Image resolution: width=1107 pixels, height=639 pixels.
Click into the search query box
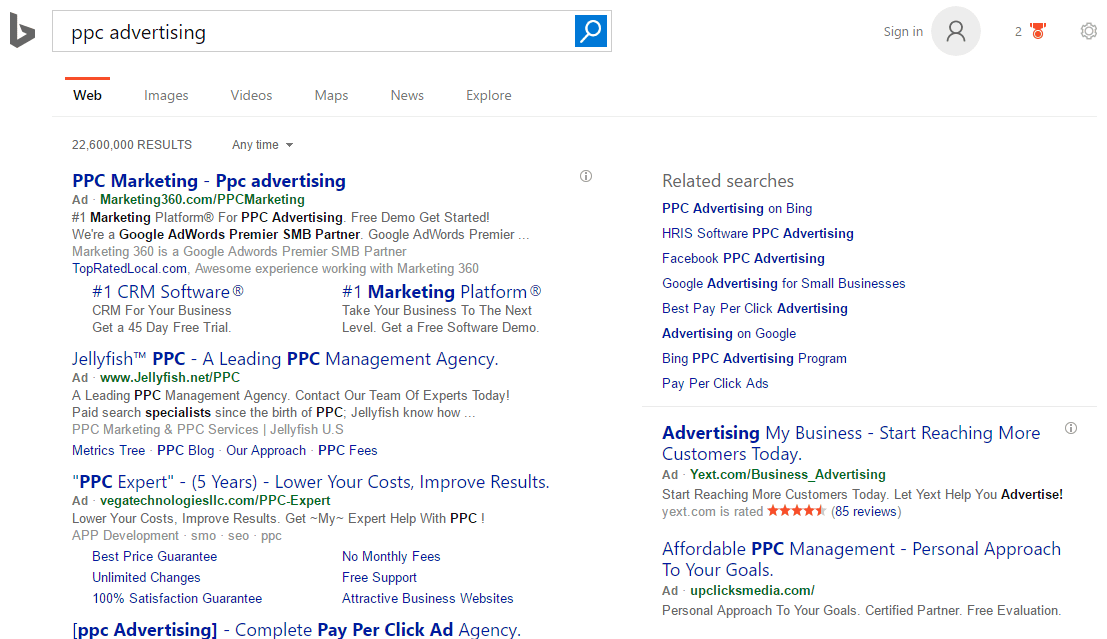[x=314, y=32]
